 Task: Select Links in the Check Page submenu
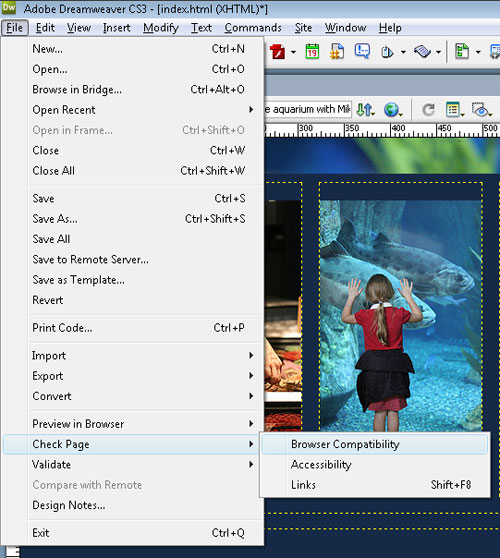(375, 485)
